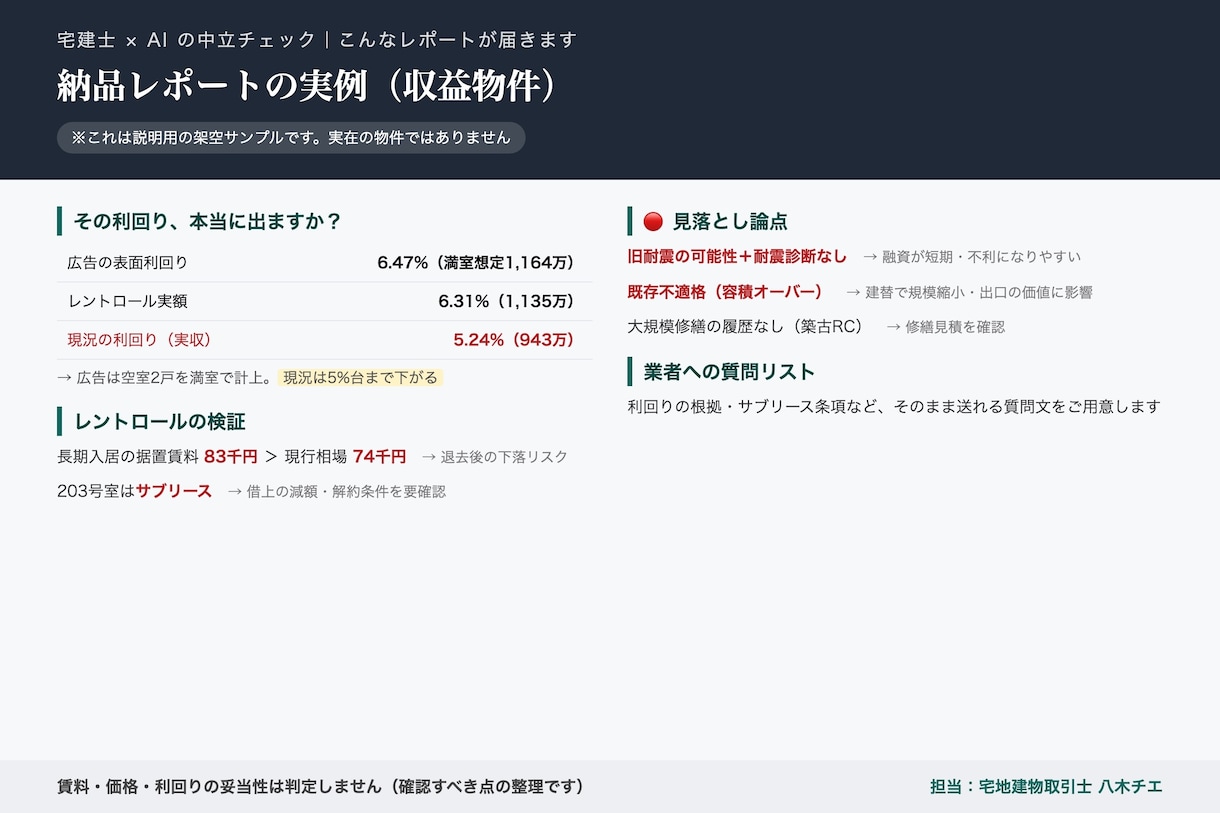Select the row label レントロール実額
The image size is (1220, 813).
point(127,301)
